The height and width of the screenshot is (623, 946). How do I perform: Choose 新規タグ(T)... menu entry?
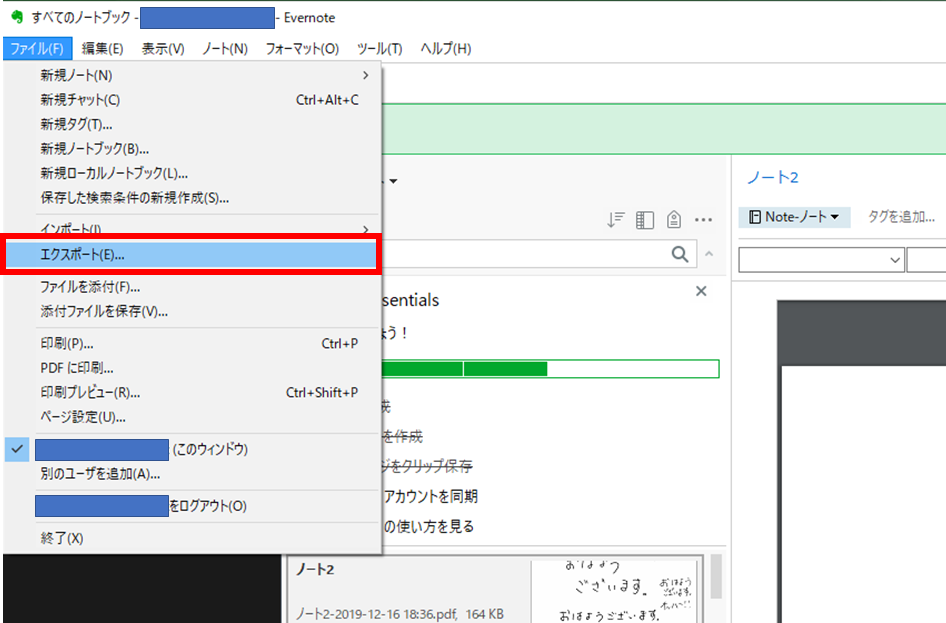(x=192, y=125)
